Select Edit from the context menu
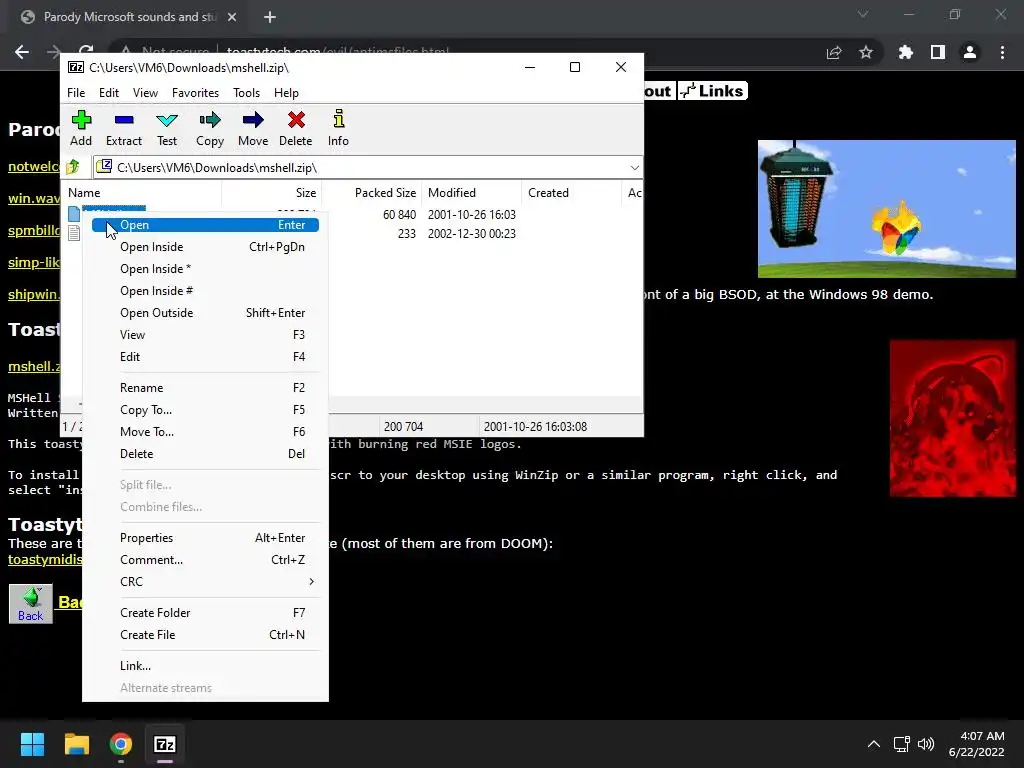 click(x=205, y=357)
